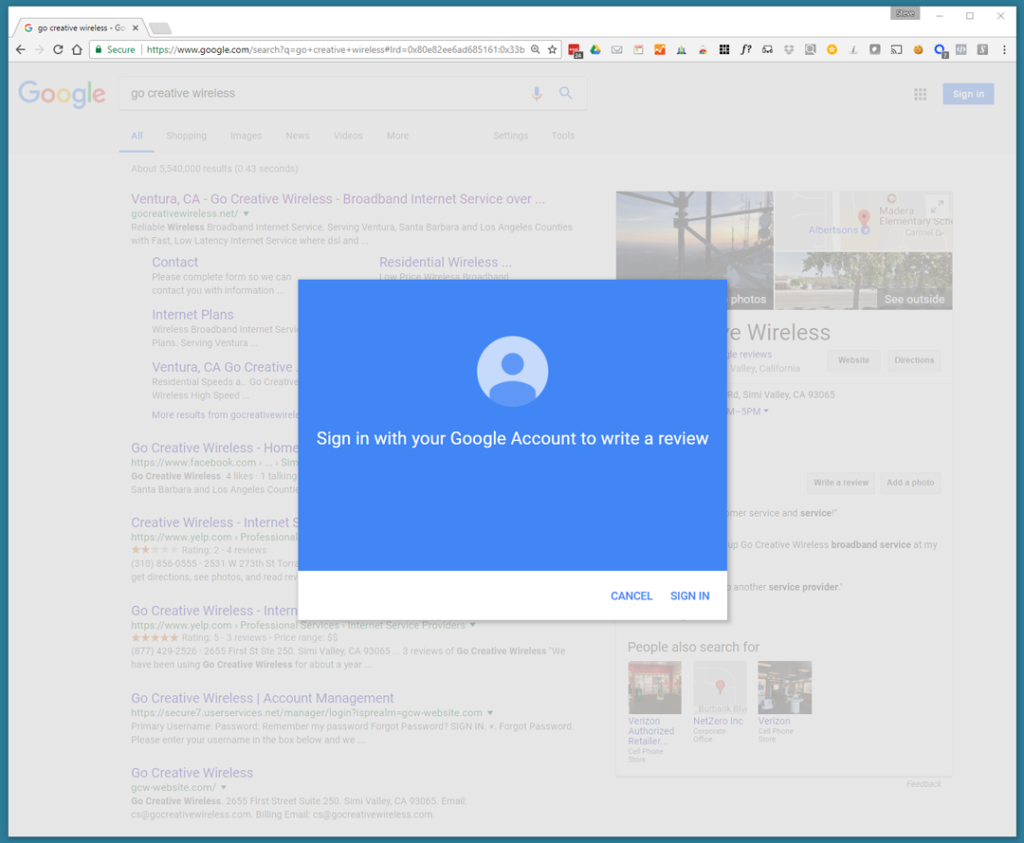Expand the business hours dropdown
Viewport: 1024px width, 843px height.
765,411
